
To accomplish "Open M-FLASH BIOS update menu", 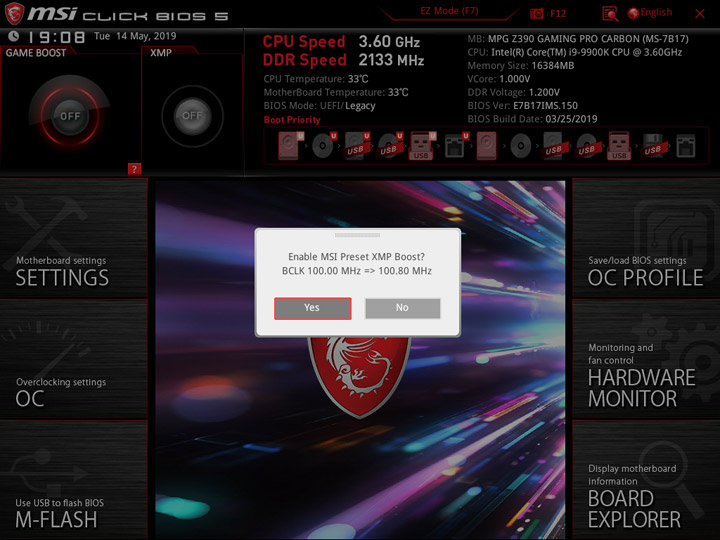I will [x=73, y=480].
